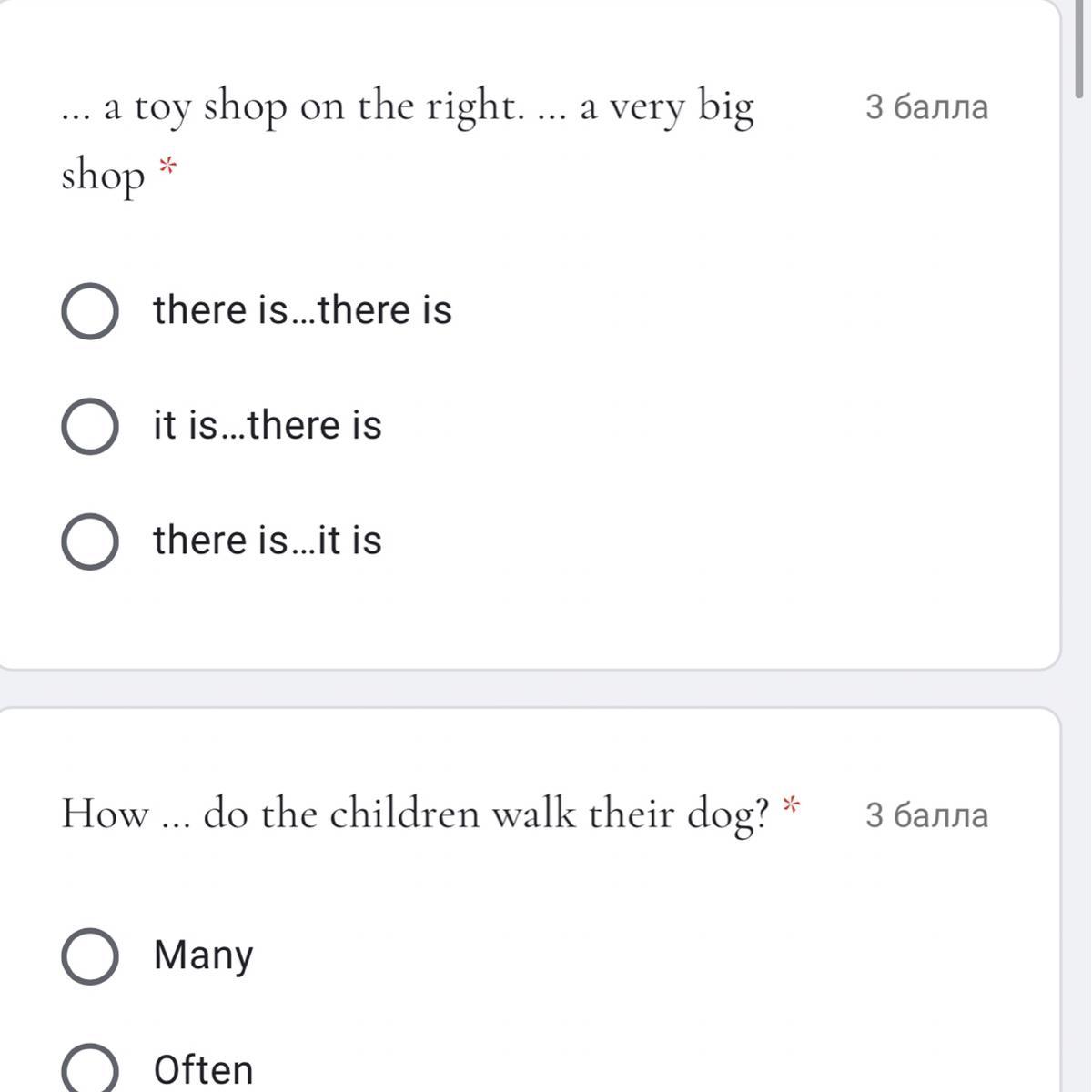
Task: Click the red asterisk after "shop"
Action: coord(167,167)
